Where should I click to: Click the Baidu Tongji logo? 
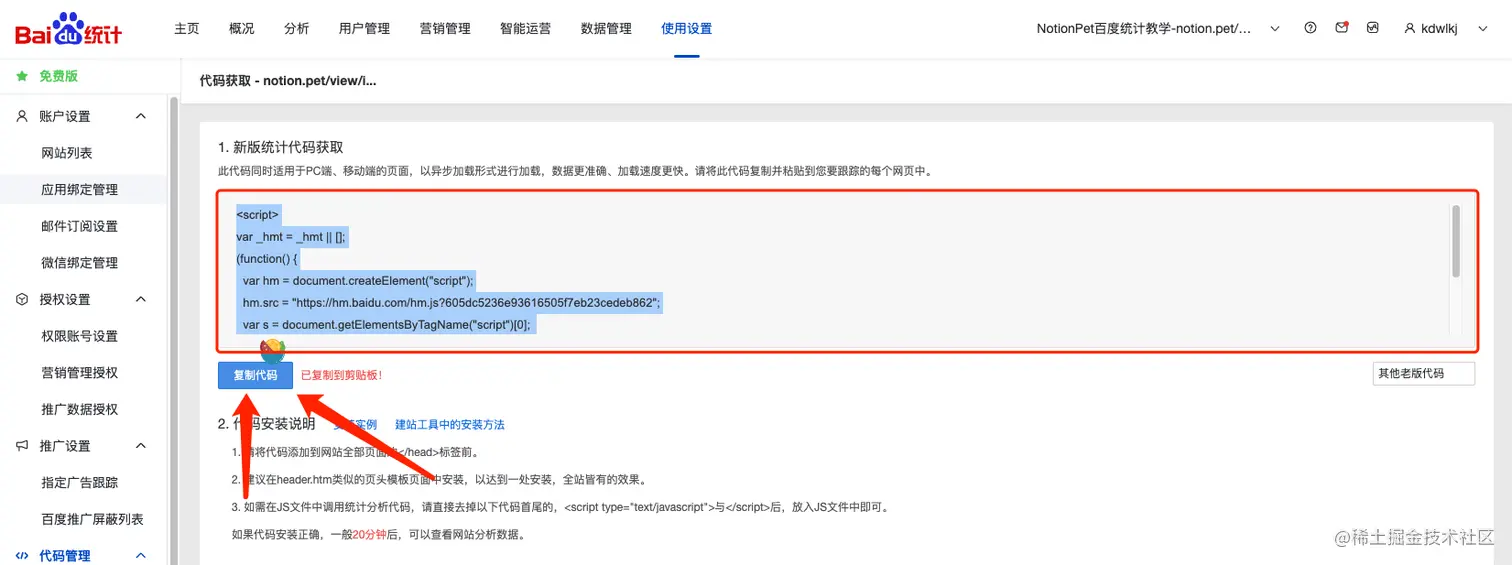click(x=68, y=29)
